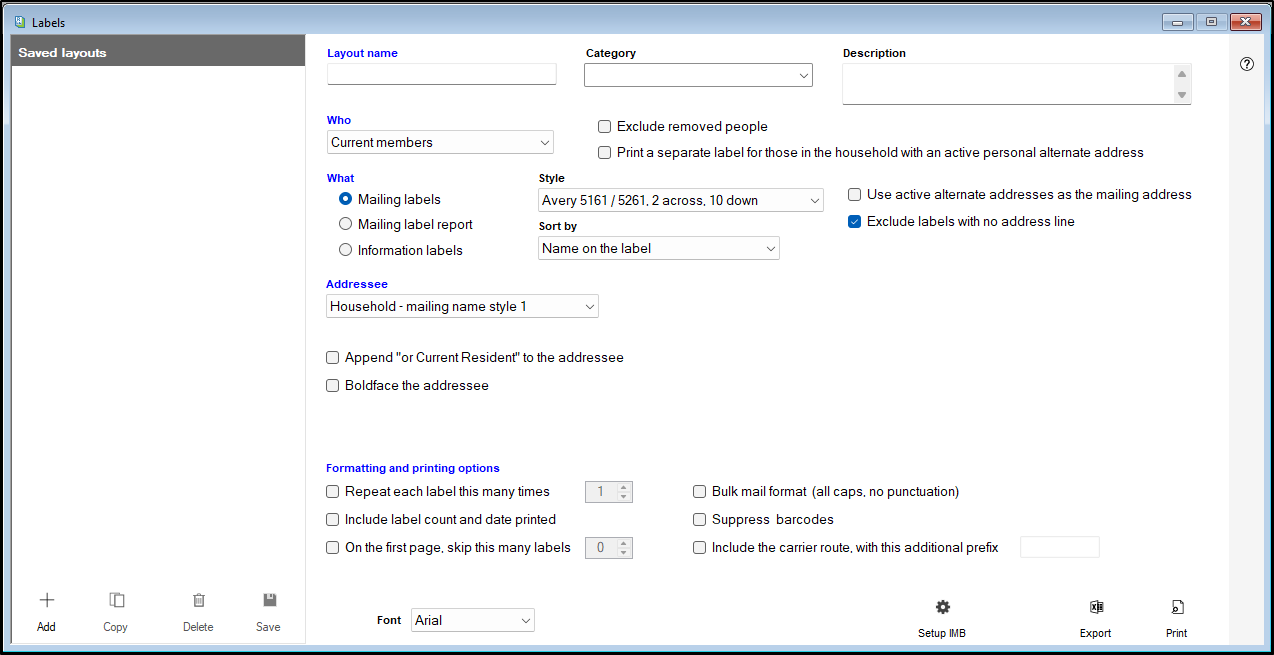Expand the Style dropdown with Avery 5161

(x=680, y=201)
